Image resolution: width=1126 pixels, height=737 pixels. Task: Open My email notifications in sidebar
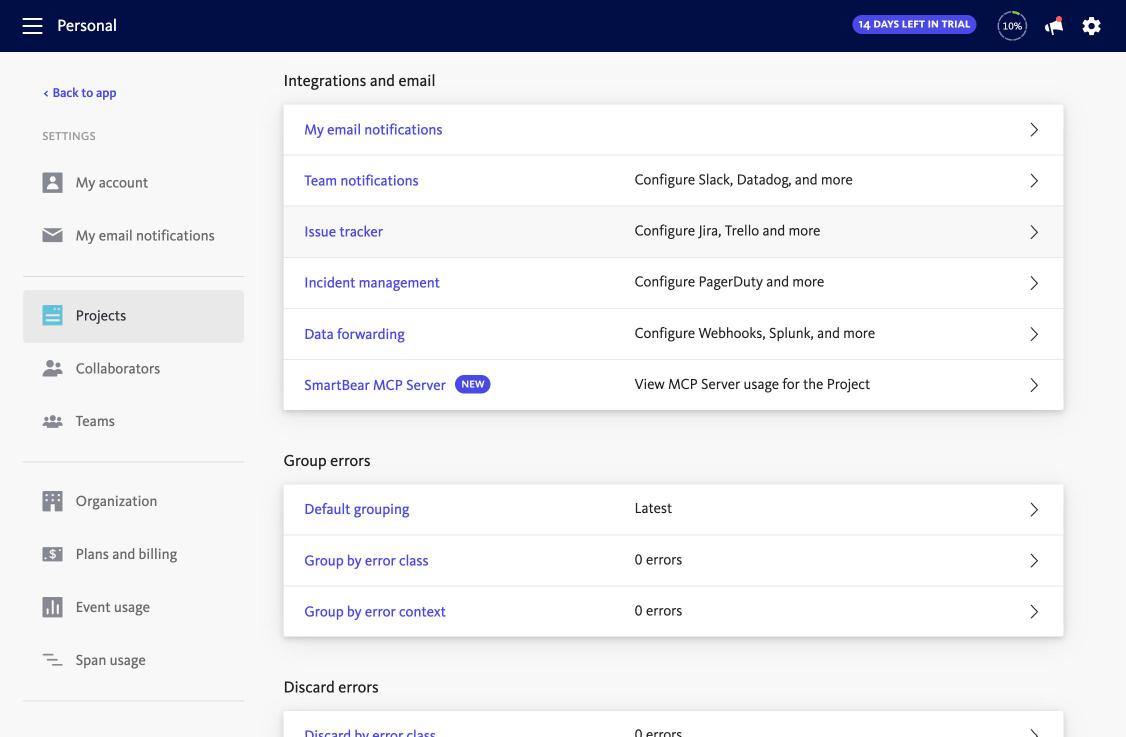click(134, 236)
